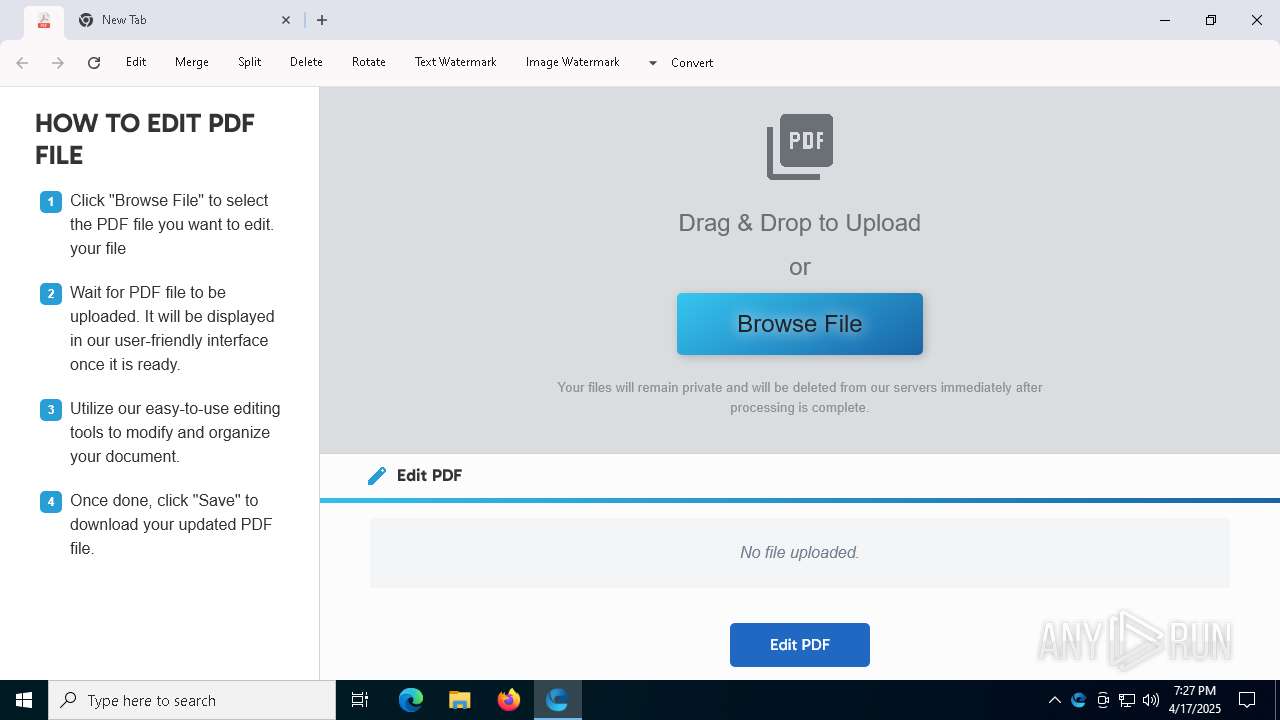Click the volume icon in system tray
The width and height of the screenshot is (1280, 720).
point(1151,700)
